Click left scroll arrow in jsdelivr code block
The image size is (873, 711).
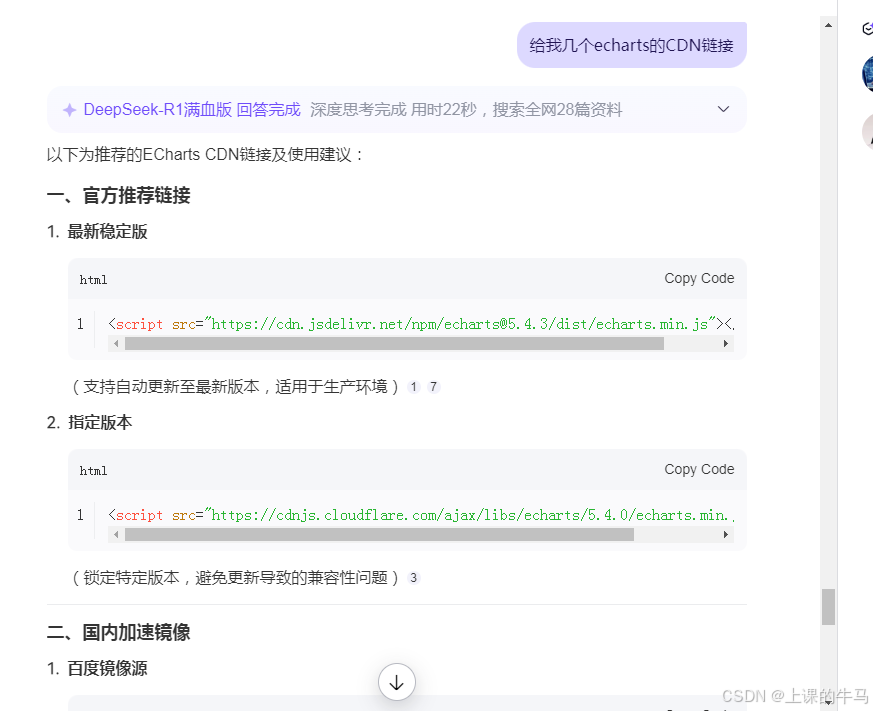click(116, 344)
